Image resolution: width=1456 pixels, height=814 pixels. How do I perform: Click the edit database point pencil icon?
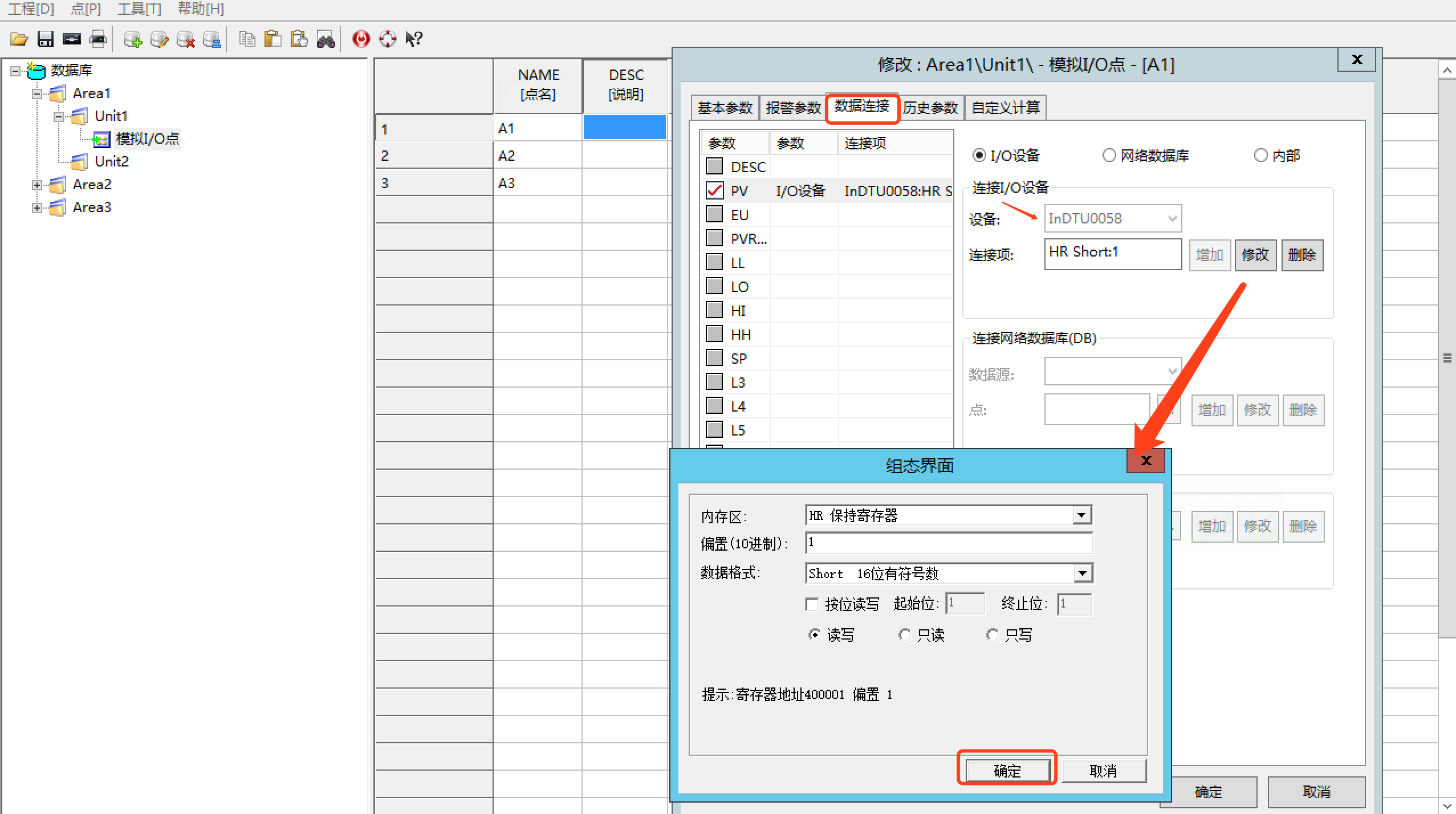tap(159, 39)
